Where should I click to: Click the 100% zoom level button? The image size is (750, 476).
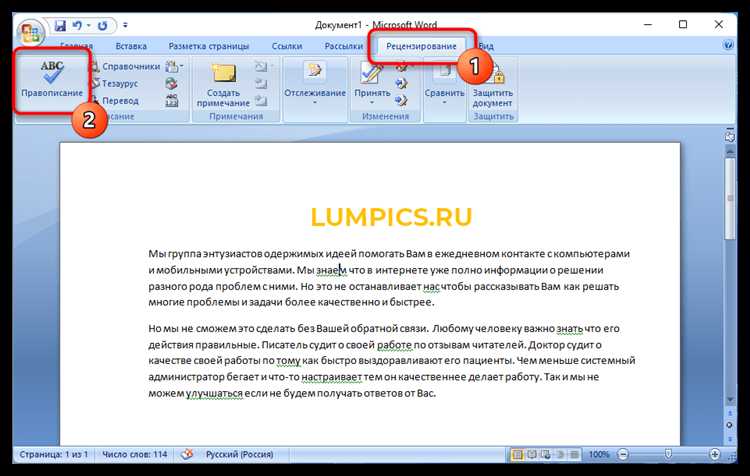(598, 454)
